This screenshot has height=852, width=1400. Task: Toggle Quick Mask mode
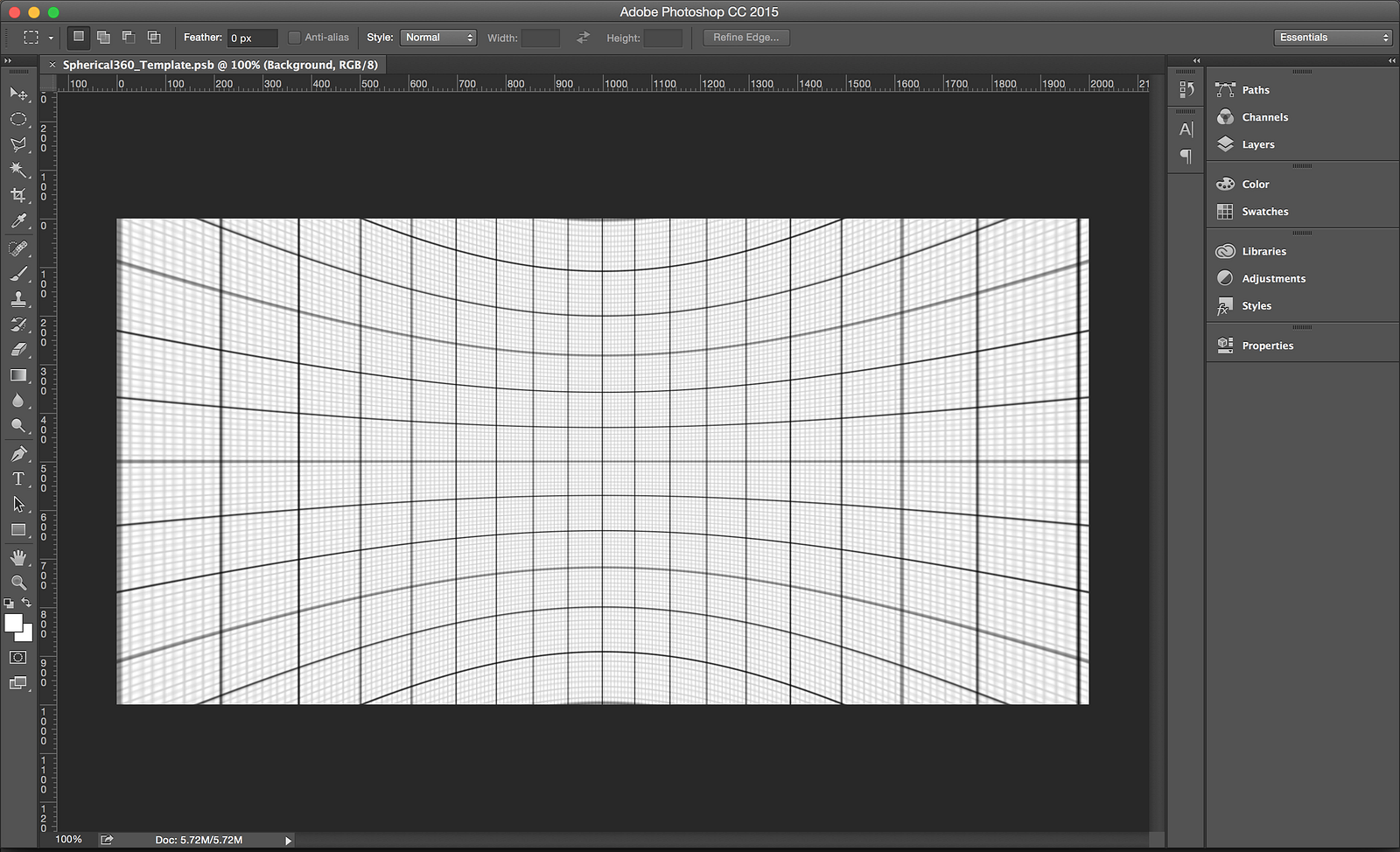18,657
